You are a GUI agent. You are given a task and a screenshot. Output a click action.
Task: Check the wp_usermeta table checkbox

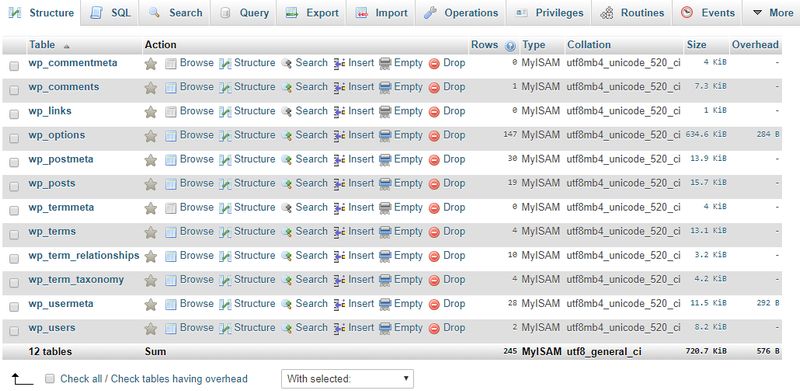coord(14,306)
